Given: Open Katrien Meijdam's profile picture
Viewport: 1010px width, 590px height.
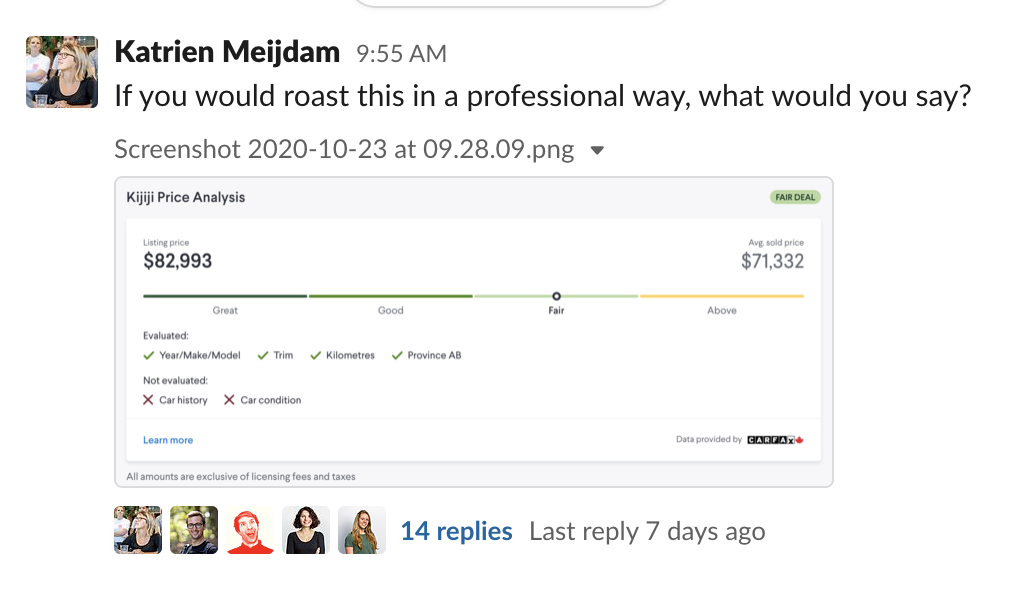Looking at the screenshot, I should pos(61,71).
